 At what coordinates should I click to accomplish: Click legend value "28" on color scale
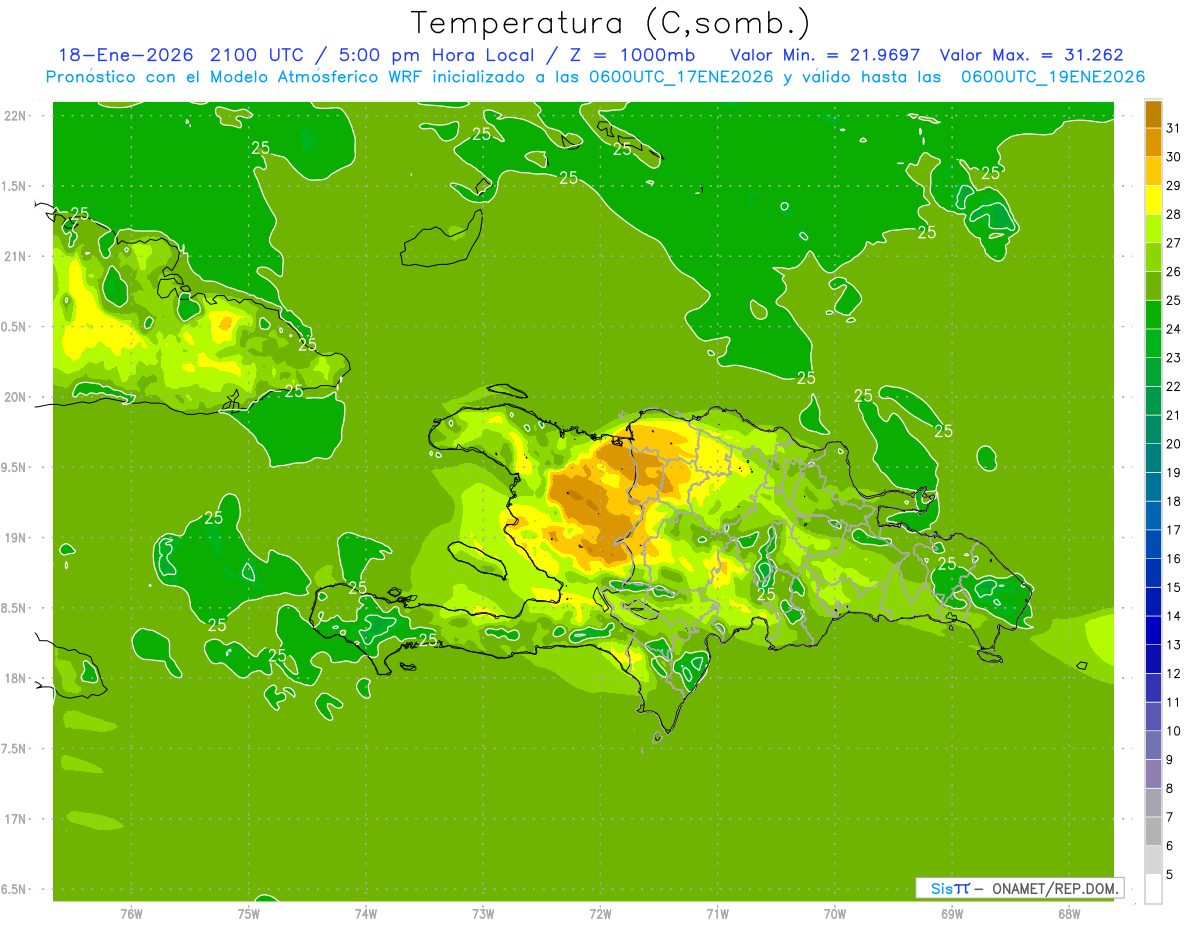1174,214
